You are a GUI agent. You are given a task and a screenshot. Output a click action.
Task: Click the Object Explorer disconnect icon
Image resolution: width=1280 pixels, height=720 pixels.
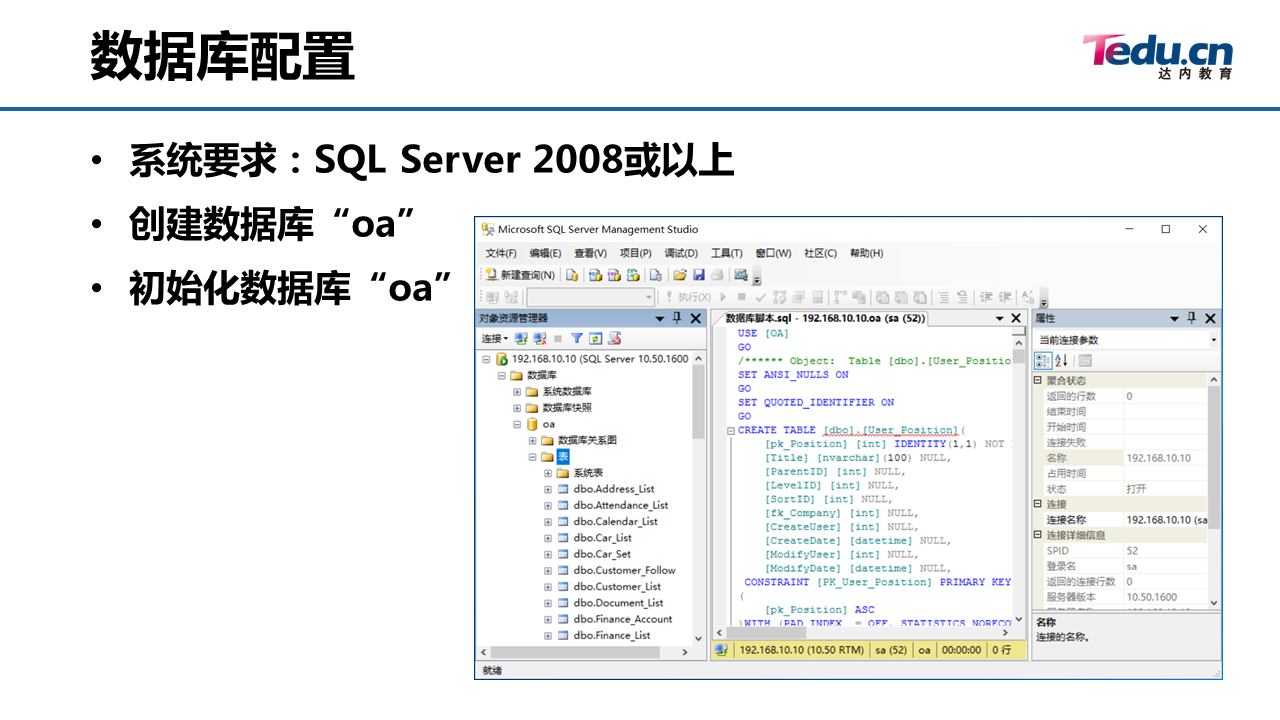(540, 339)
